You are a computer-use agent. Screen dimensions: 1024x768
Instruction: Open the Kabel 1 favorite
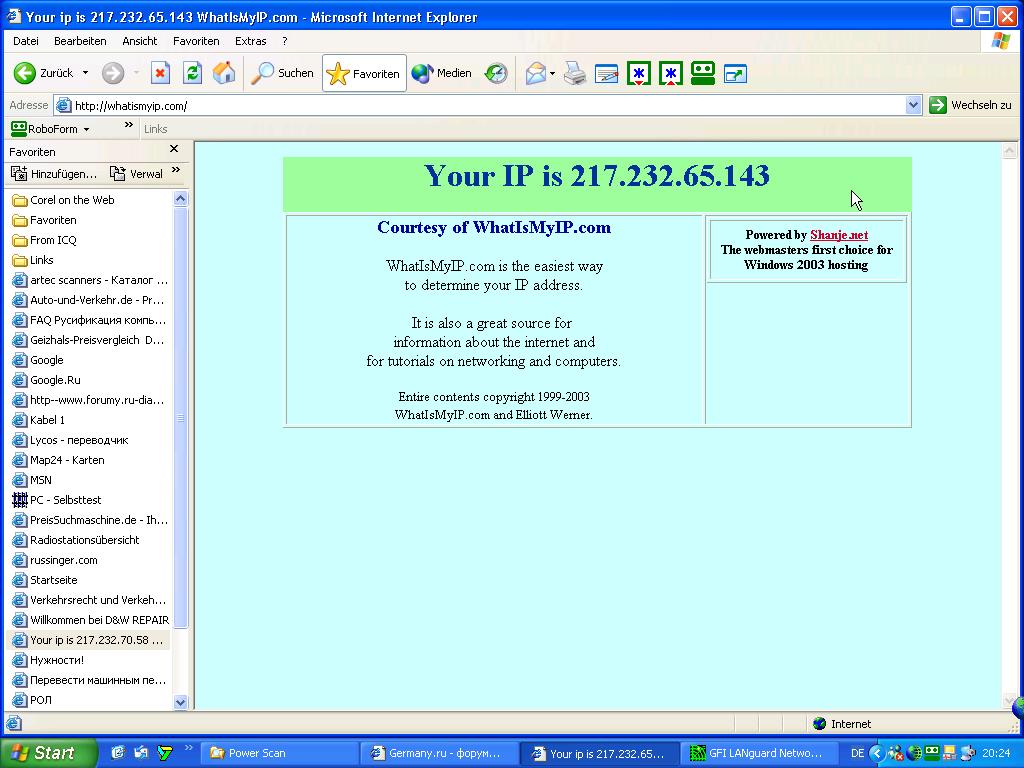pos(39,420)
